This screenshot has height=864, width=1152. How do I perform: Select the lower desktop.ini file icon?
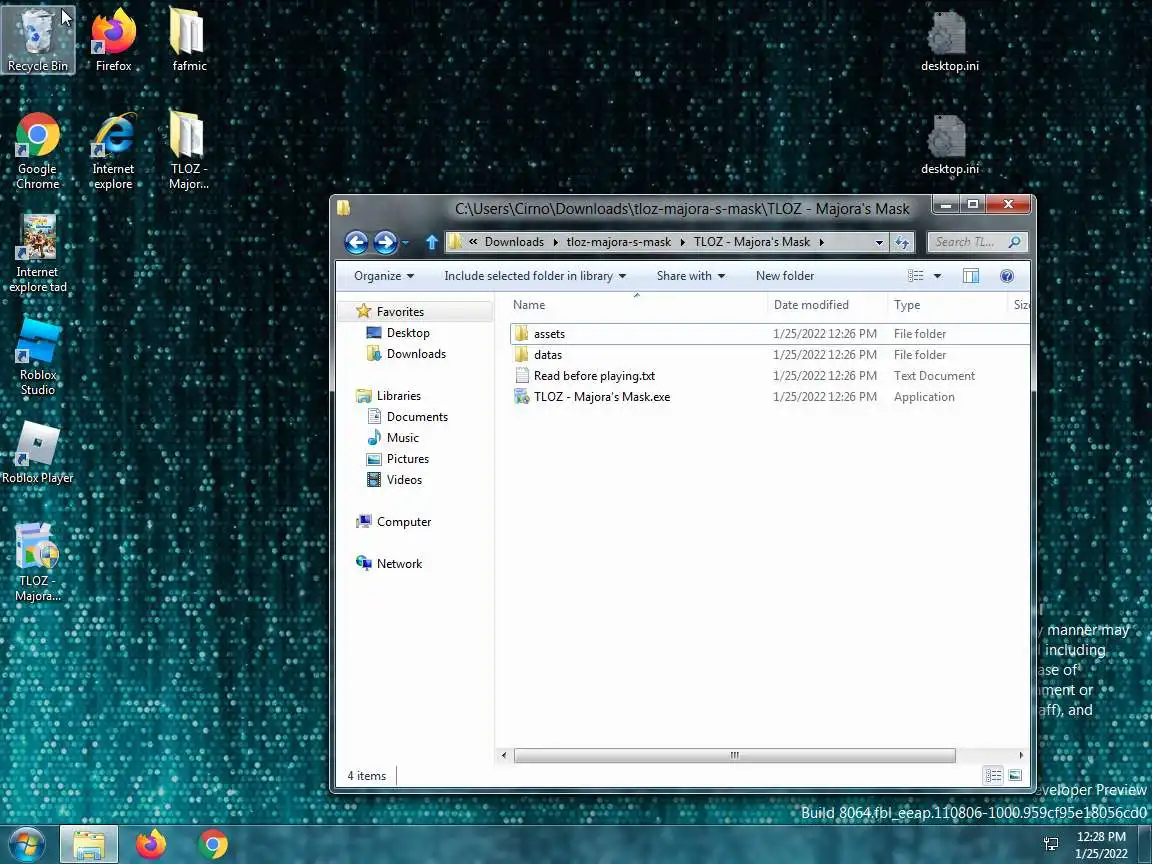point(949,145)
